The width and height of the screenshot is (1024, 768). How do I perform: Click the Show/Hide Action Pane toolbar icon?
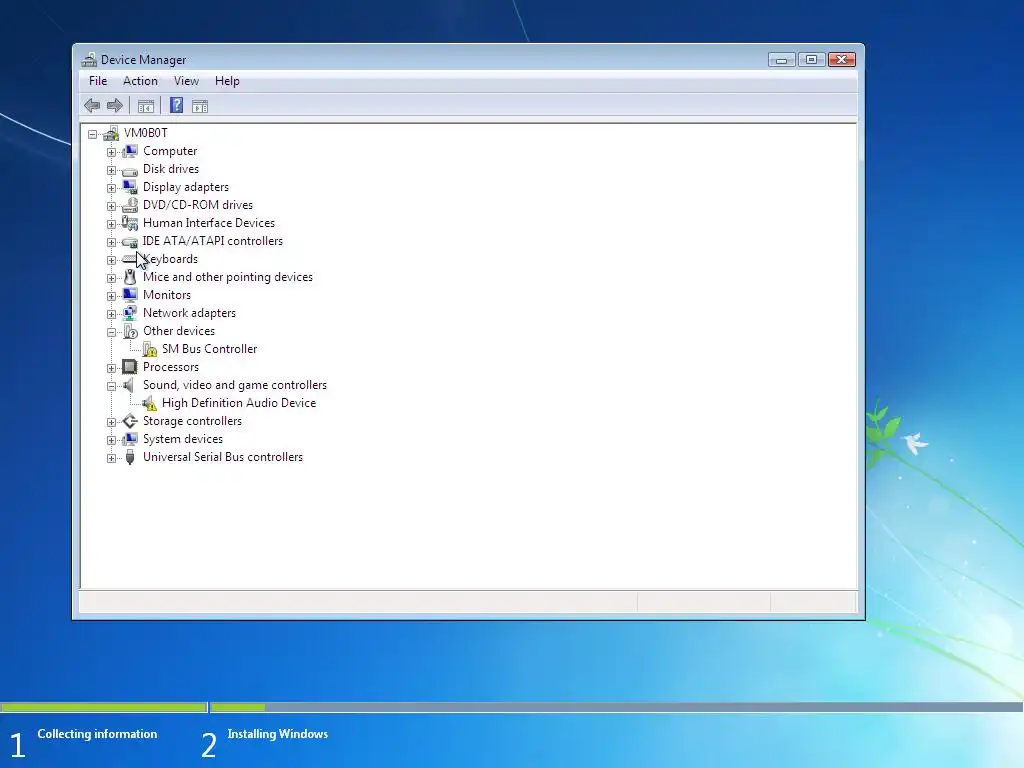click(x=200, y=106)
